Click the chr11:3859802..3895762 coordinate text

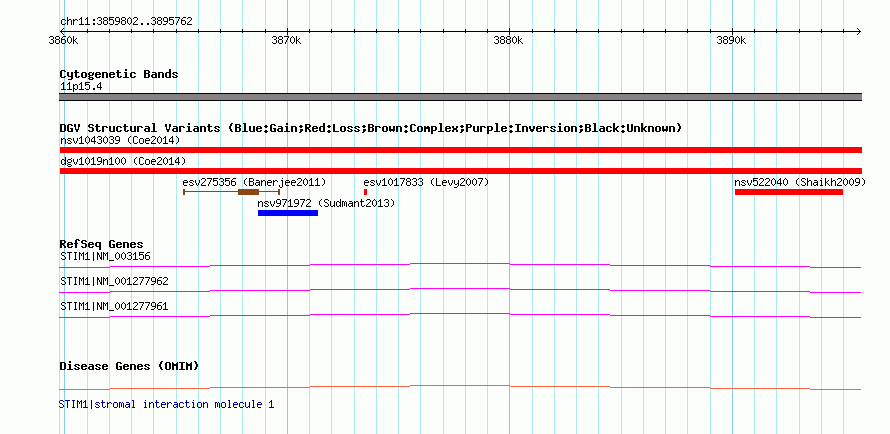point(127,22)
